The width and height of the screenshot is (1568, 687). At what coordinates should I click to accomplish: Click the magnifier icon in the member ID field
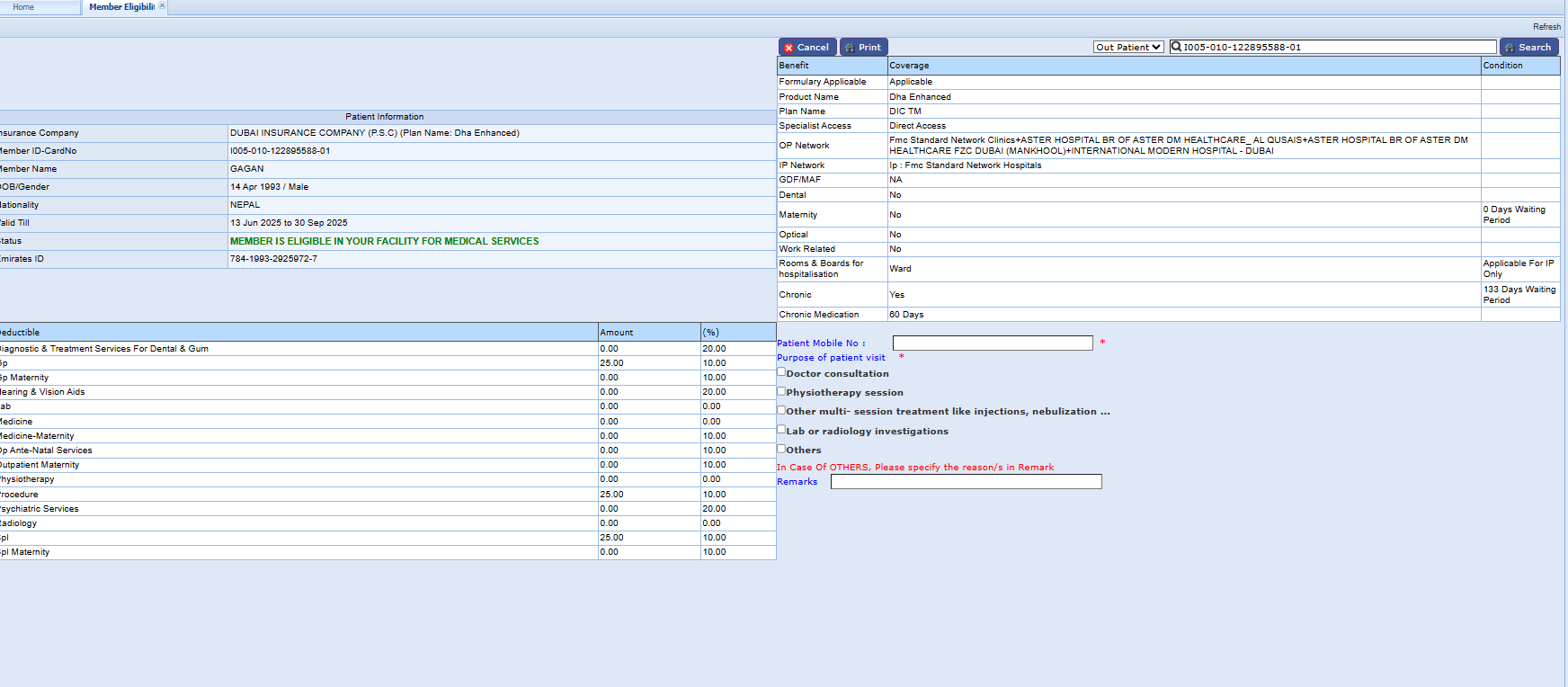(1176, 47)
